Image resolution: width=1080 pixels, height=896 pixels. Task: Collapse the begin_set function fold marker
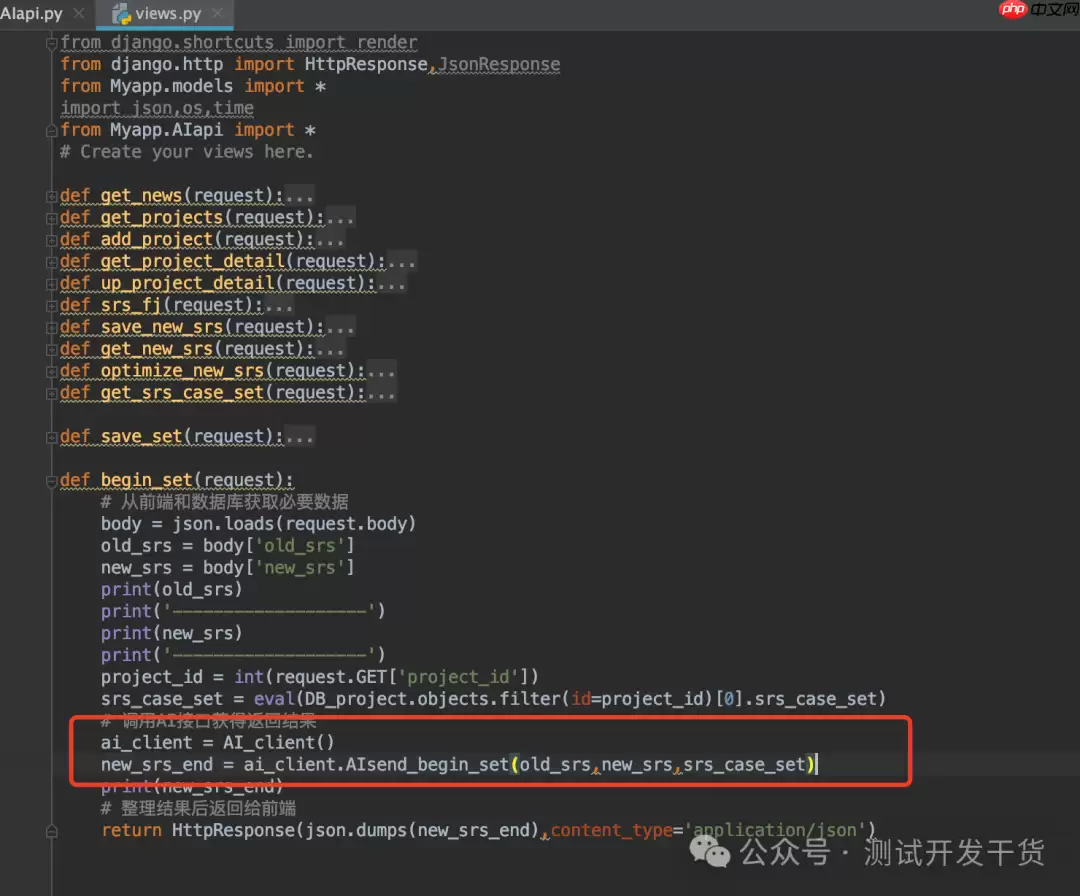[51, 481]
